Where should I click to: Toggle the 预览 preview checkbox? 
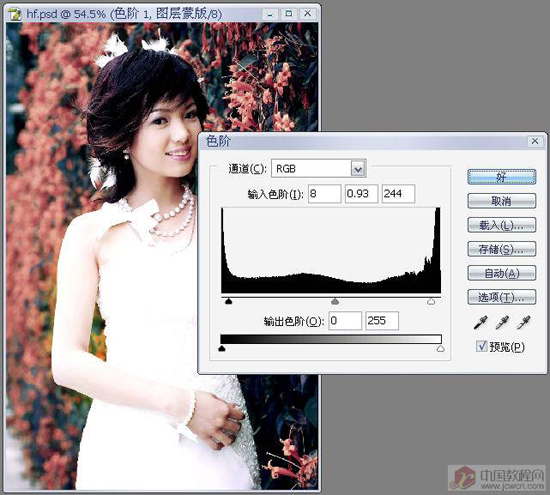pos(482,346)
